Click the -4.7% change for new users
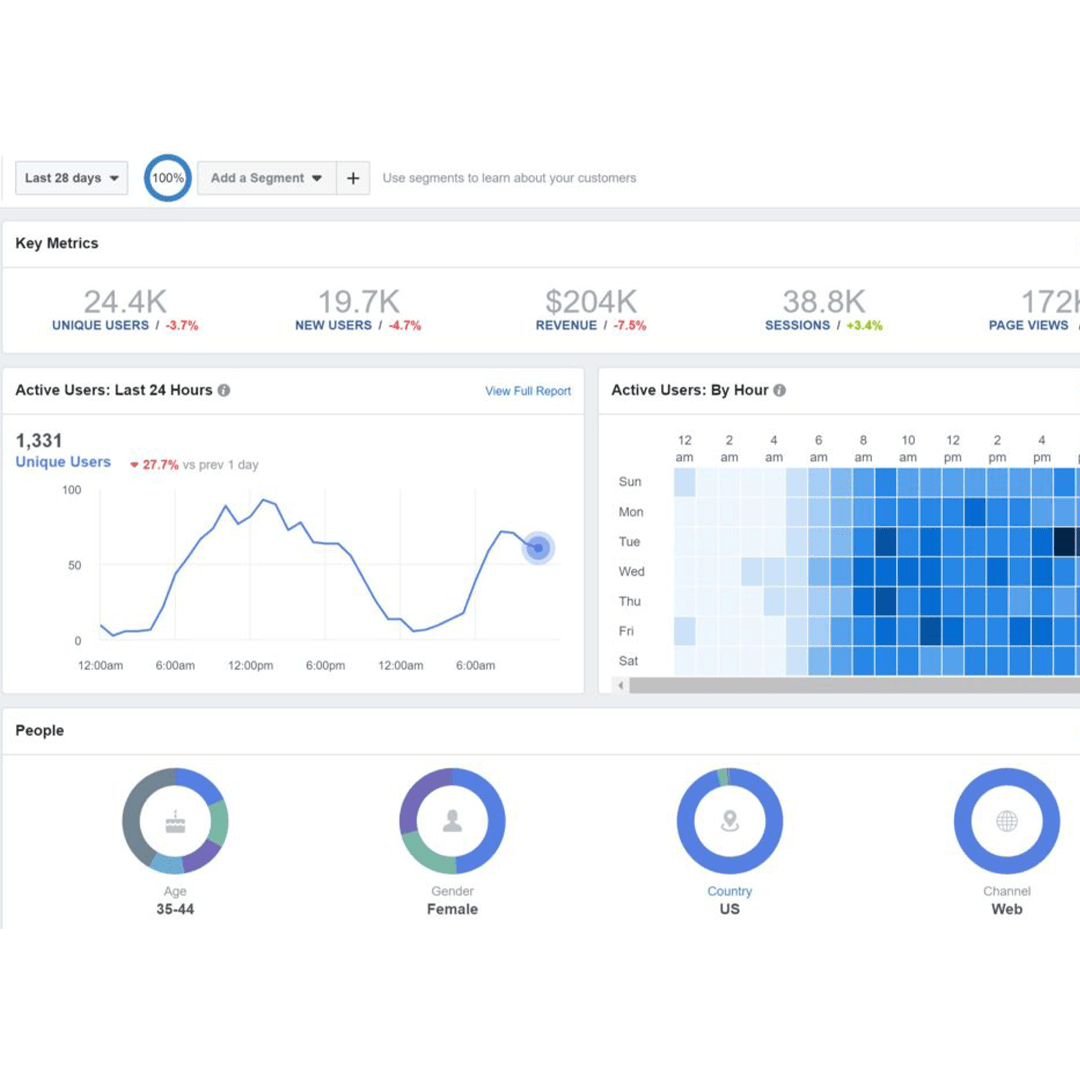The height and width of the screenshot is (1080, 1080). 405,325
